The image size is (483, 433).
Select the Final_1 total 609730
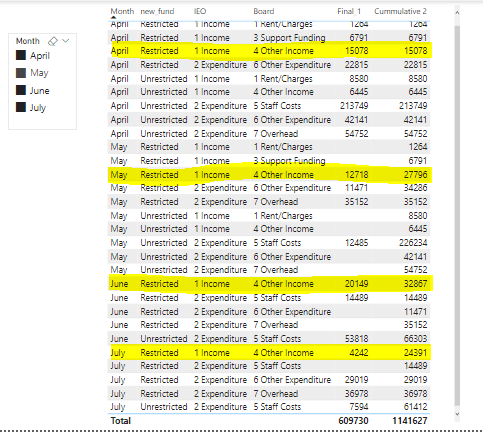pos(353,421)
